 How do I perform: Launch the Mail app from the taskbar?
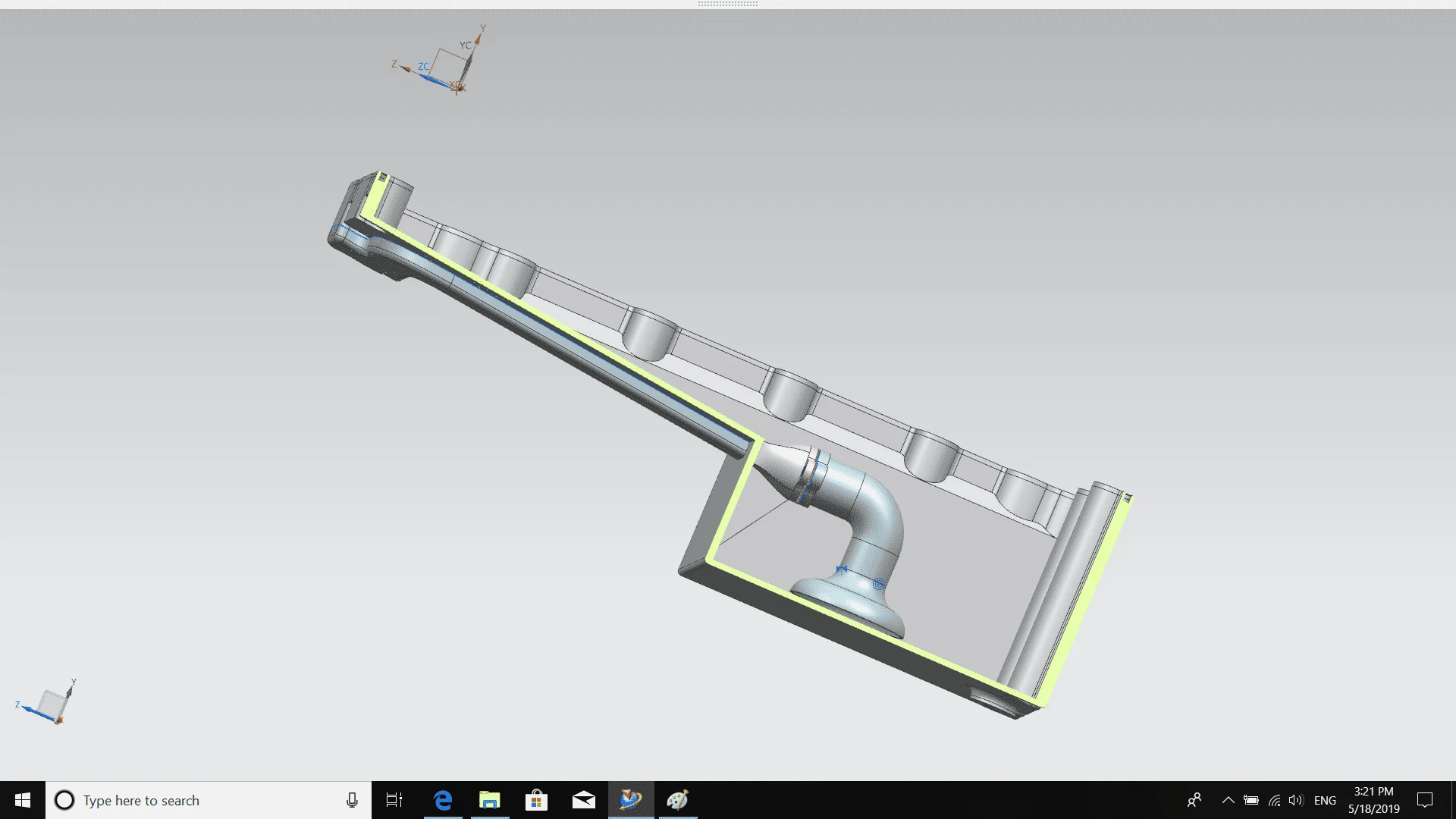pyautogui.click(x=584, y=800)
